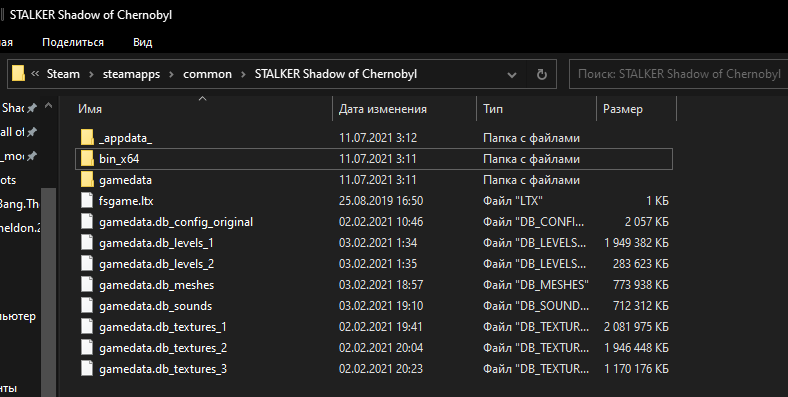Click the gamedata.db_meshes file icon
Screen dimensions: 788x397
(87, 285)
